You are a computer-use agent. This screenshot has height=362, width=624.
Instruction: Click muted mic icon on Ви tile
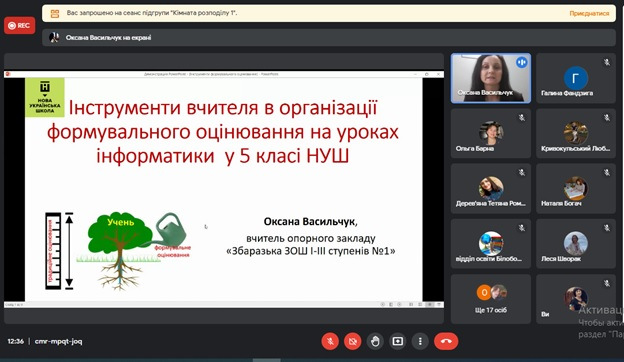click(606, 283)
